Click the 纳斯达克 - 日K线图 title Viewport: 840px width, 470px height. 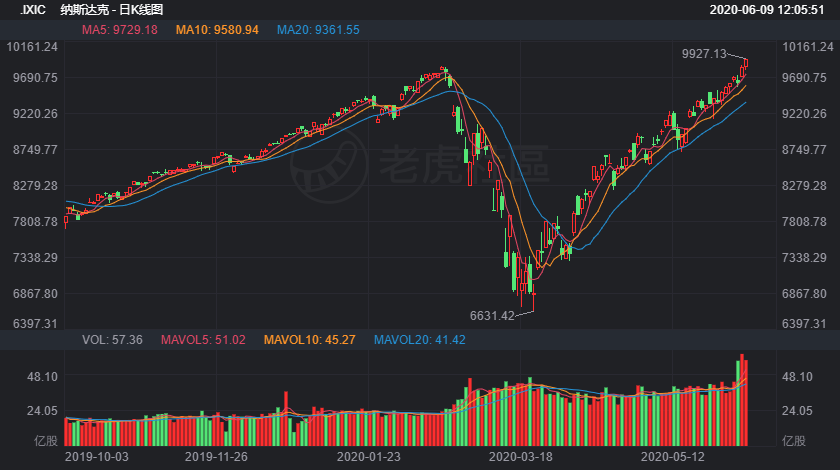pos(111,10)
